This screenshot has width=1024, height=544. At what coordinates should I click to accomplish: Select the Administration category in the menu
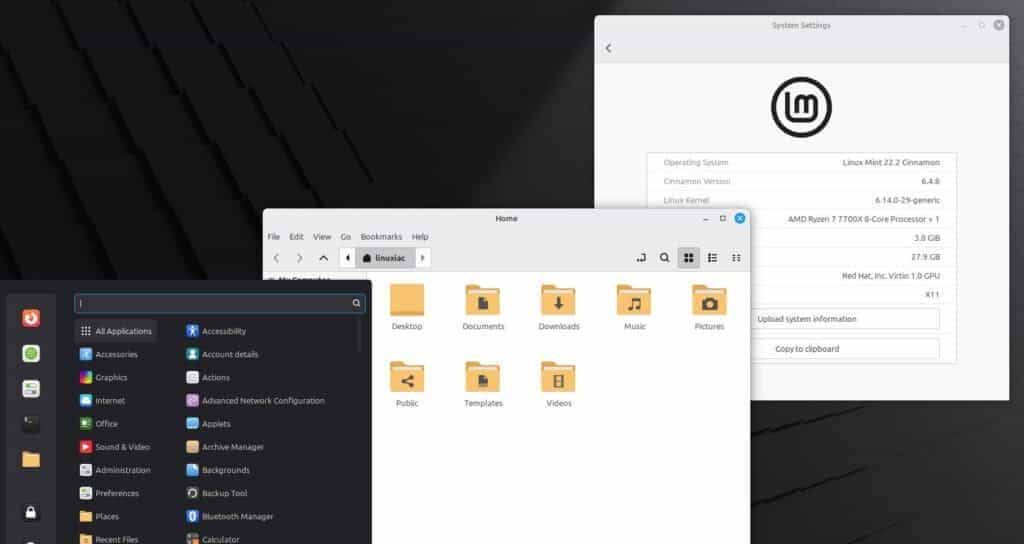click(x=116, y=470)
